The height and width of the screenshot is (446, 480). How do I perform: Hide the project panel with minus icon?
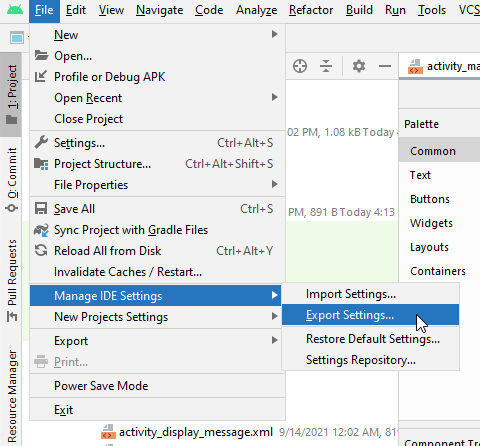coord(385,66)
